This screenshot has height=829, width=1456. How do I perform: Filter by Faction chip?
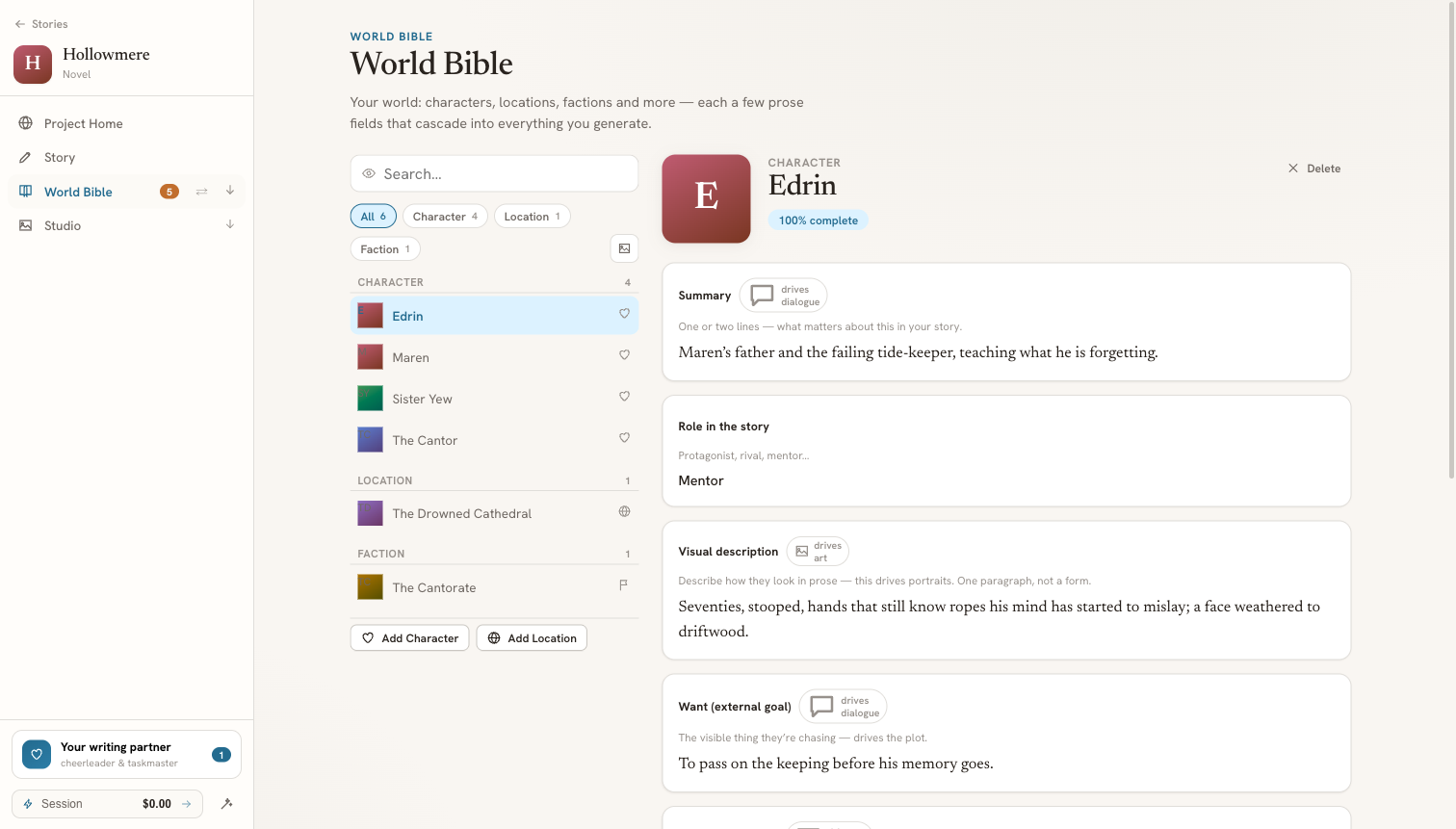tap(385, 249)
